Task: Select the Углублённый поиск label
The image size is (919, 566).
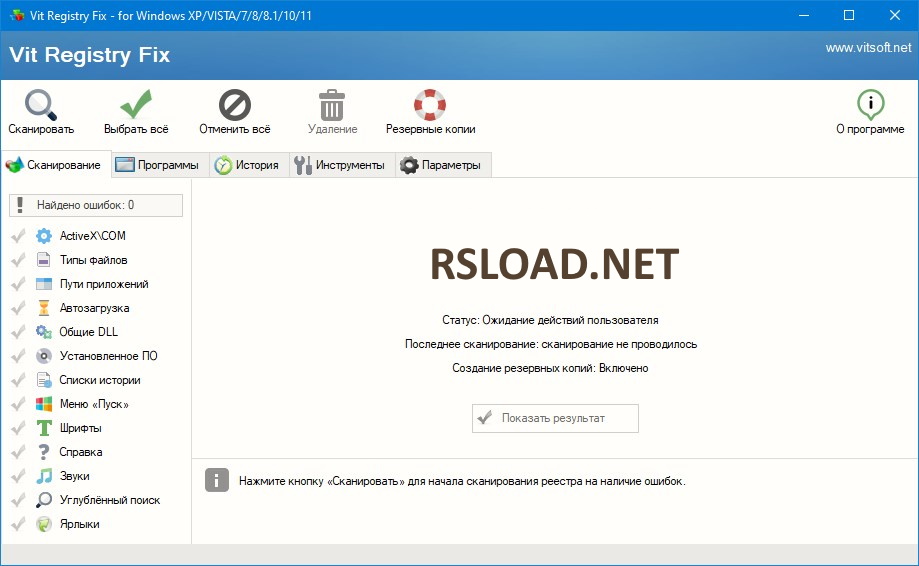Action: 110,500
